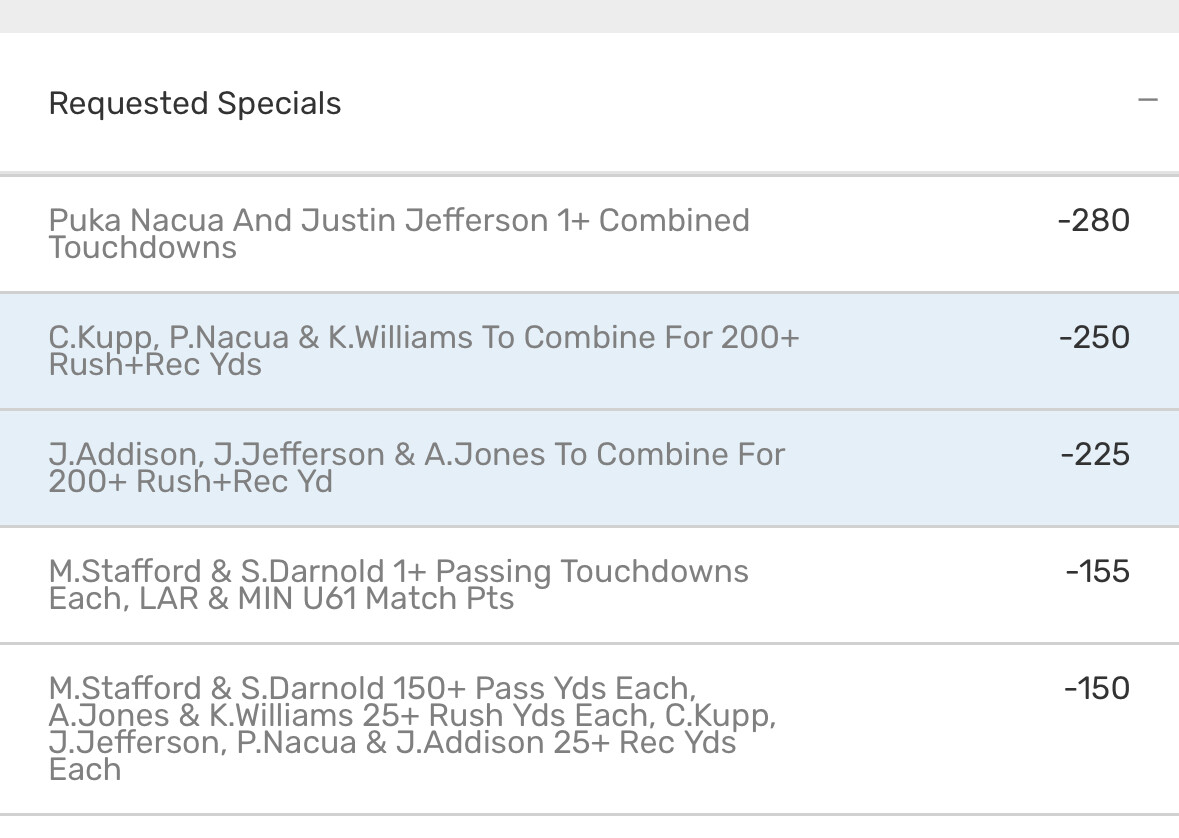Screen dimensions: 1179x838
Task: Click the "200+ Rush+Rec Yd" line under J.Addison special
Action: [x=190, y=482]
